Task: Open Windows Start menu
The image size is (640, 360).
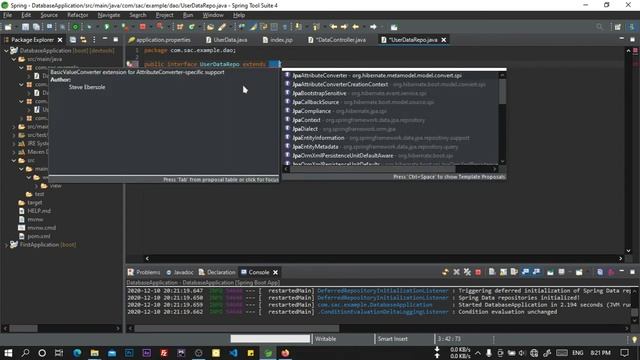Action: click(x=8, y=353)
